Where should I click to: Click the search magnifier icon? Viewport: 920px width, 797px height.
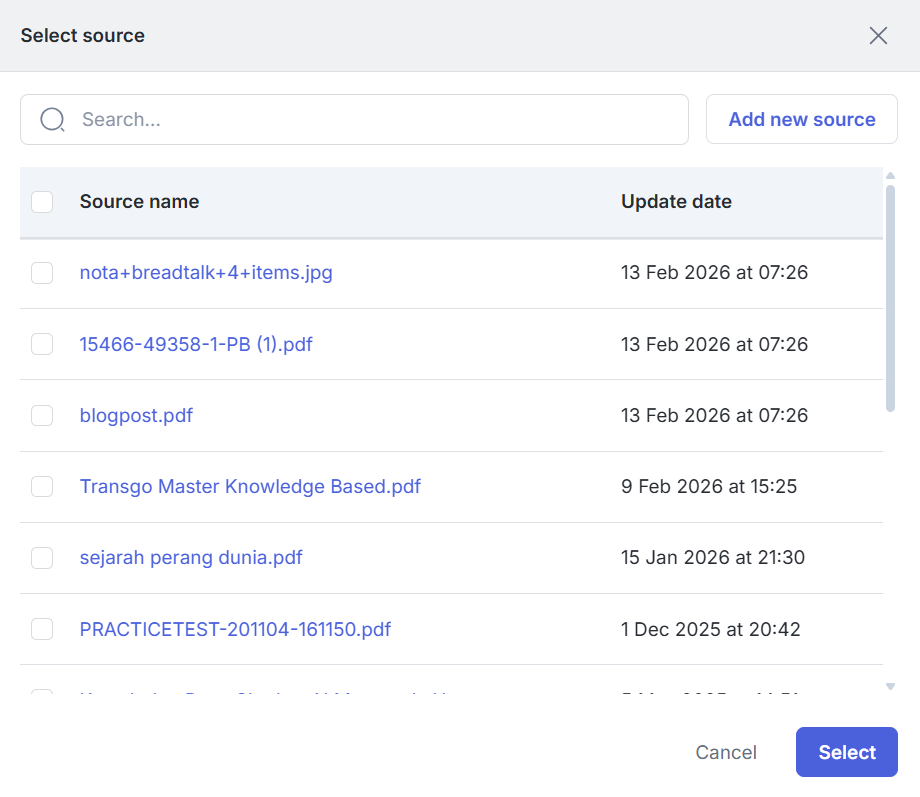point(52,120)
